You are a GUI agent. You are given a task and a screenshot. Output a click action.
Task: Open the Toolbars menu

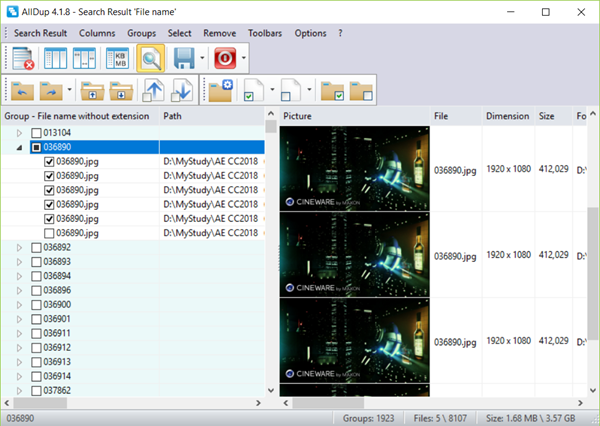(265, 33)
